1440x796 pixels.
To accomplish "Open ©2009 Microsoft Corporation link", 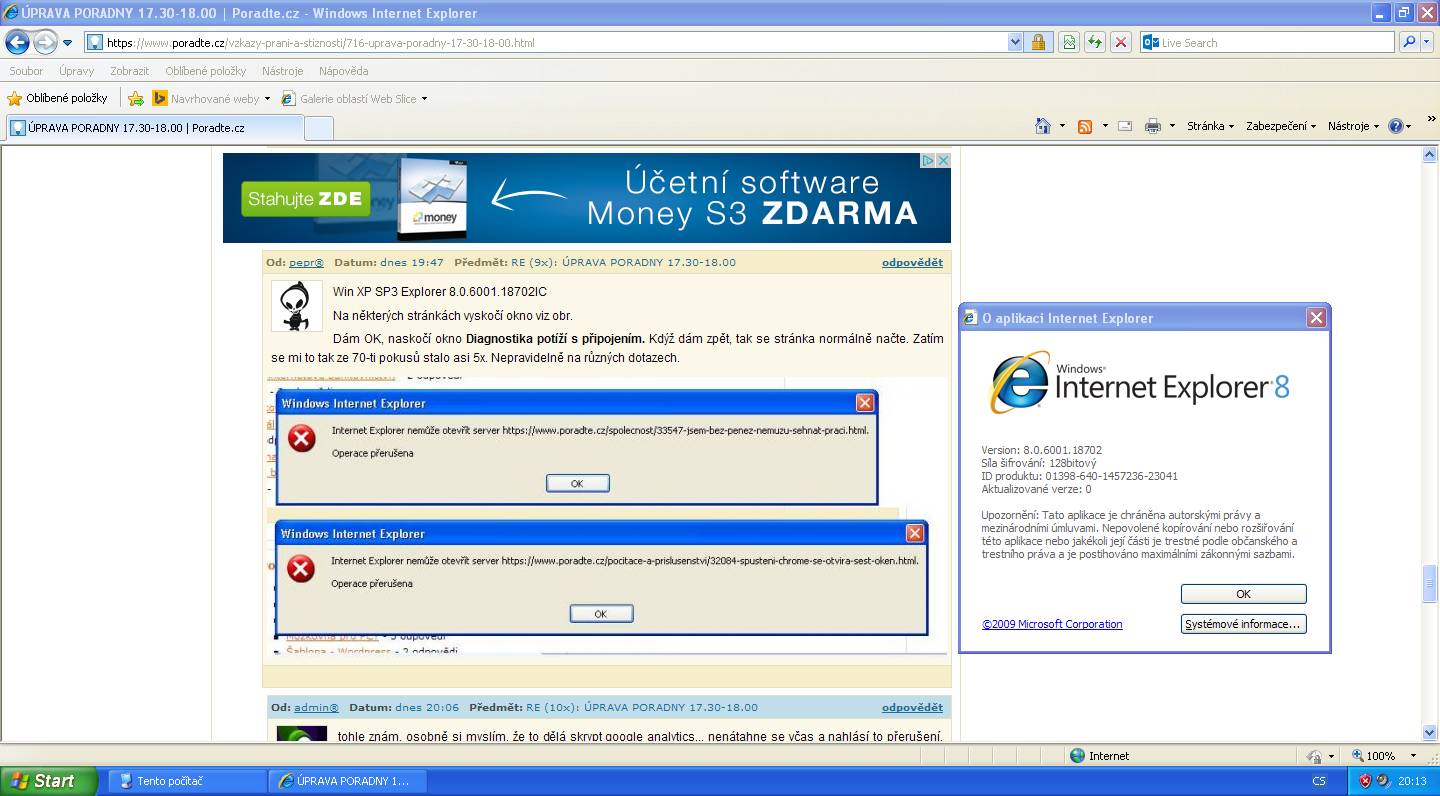I will tap(1052, 624).
